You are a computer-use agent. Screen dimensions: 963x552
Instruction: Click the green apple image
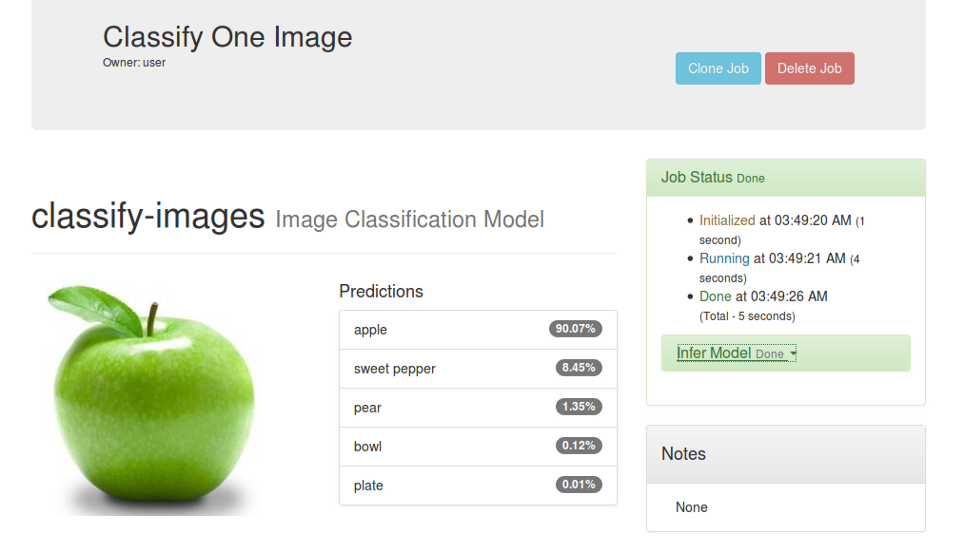pyautogui.click(x=151, y=399)
